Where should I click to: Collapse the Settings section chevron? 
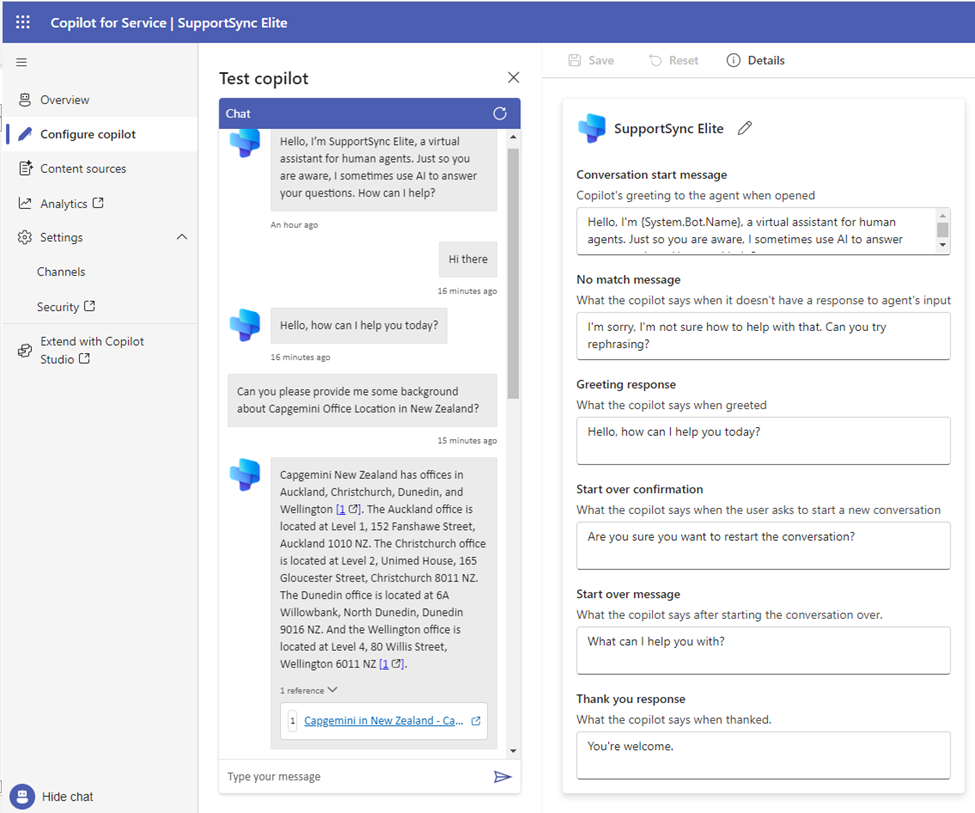(182, 237)
